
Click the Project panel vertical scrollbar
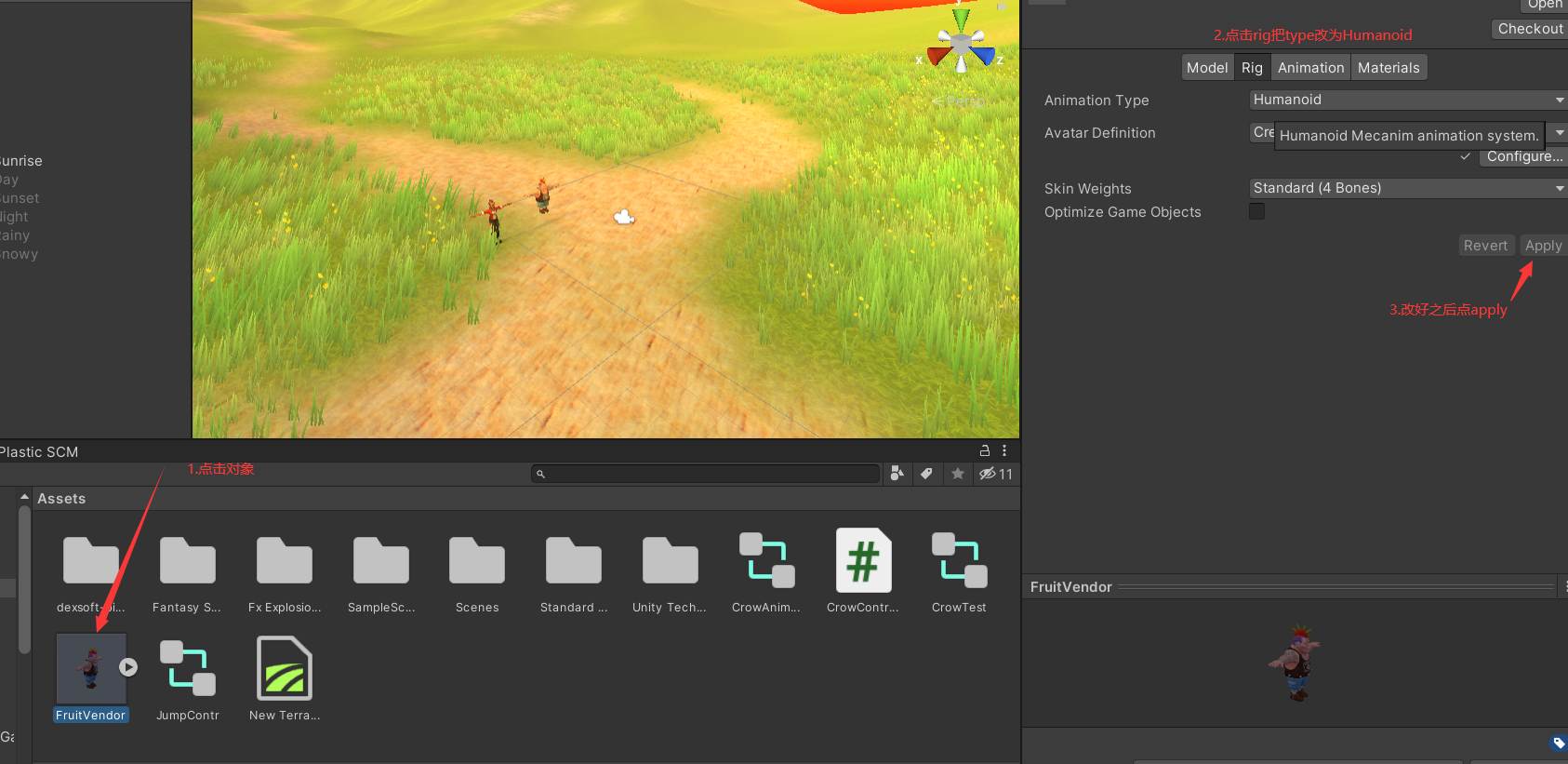pos(24,580)
